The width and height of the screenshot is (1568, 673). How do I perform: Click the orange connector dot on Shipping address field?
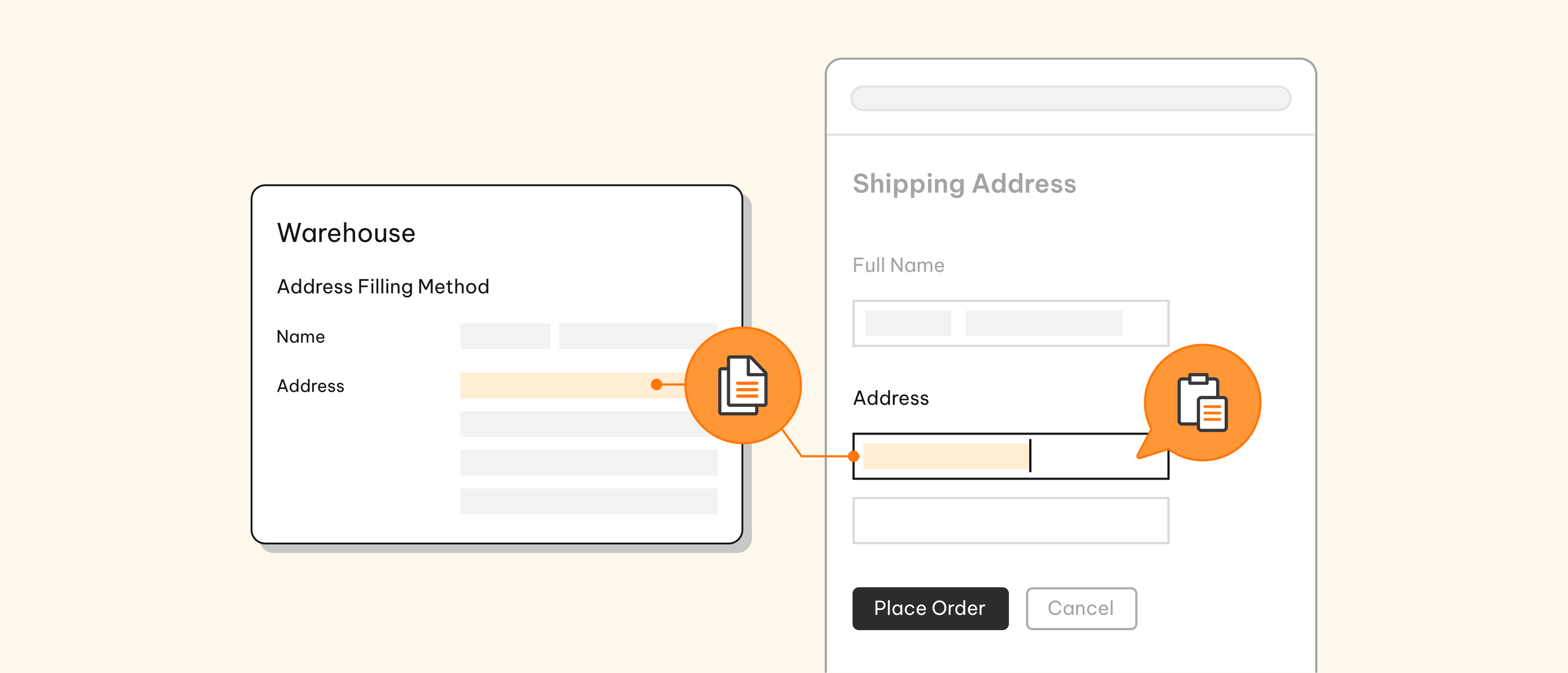pyautogui.click(x=854, y=455)
